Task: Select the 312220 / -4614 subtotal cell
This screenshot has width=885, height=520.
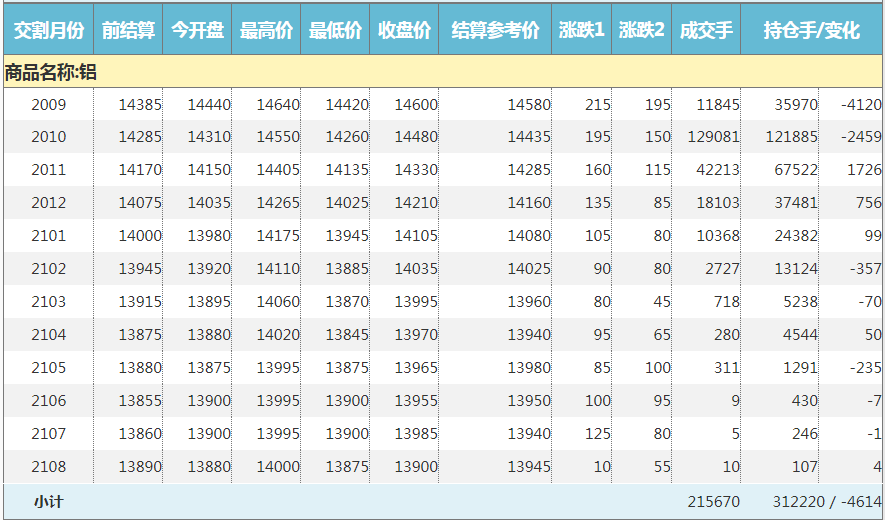Action: [x=826, y=501]
